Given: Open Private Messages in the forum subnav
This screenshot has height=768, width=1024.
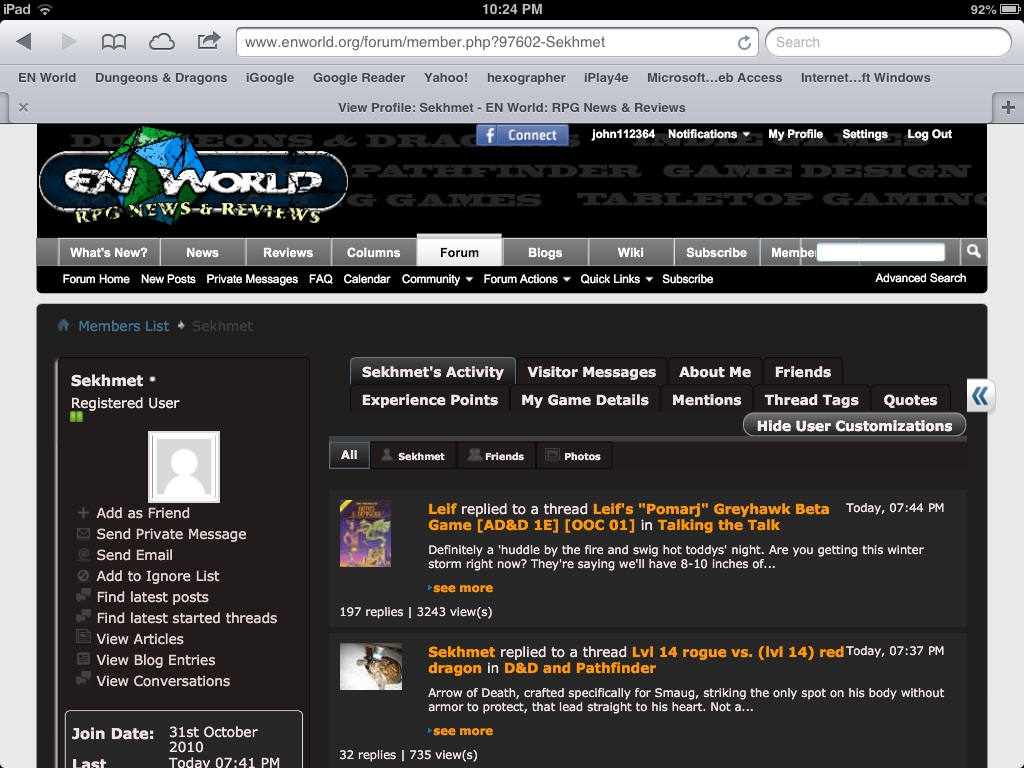Looking at the screenshot, I should [252, 279].
